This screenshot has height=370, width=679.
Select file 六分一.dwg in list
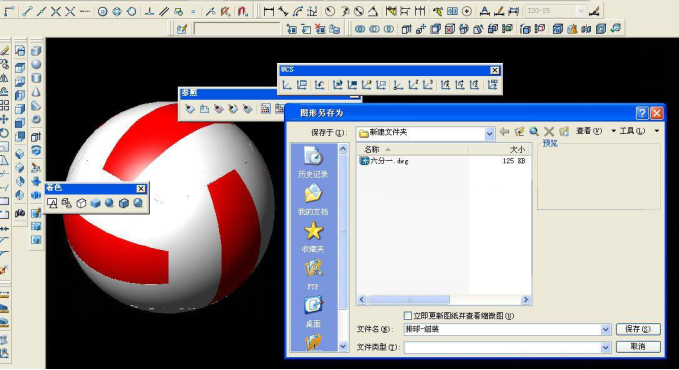pos(384,161)
